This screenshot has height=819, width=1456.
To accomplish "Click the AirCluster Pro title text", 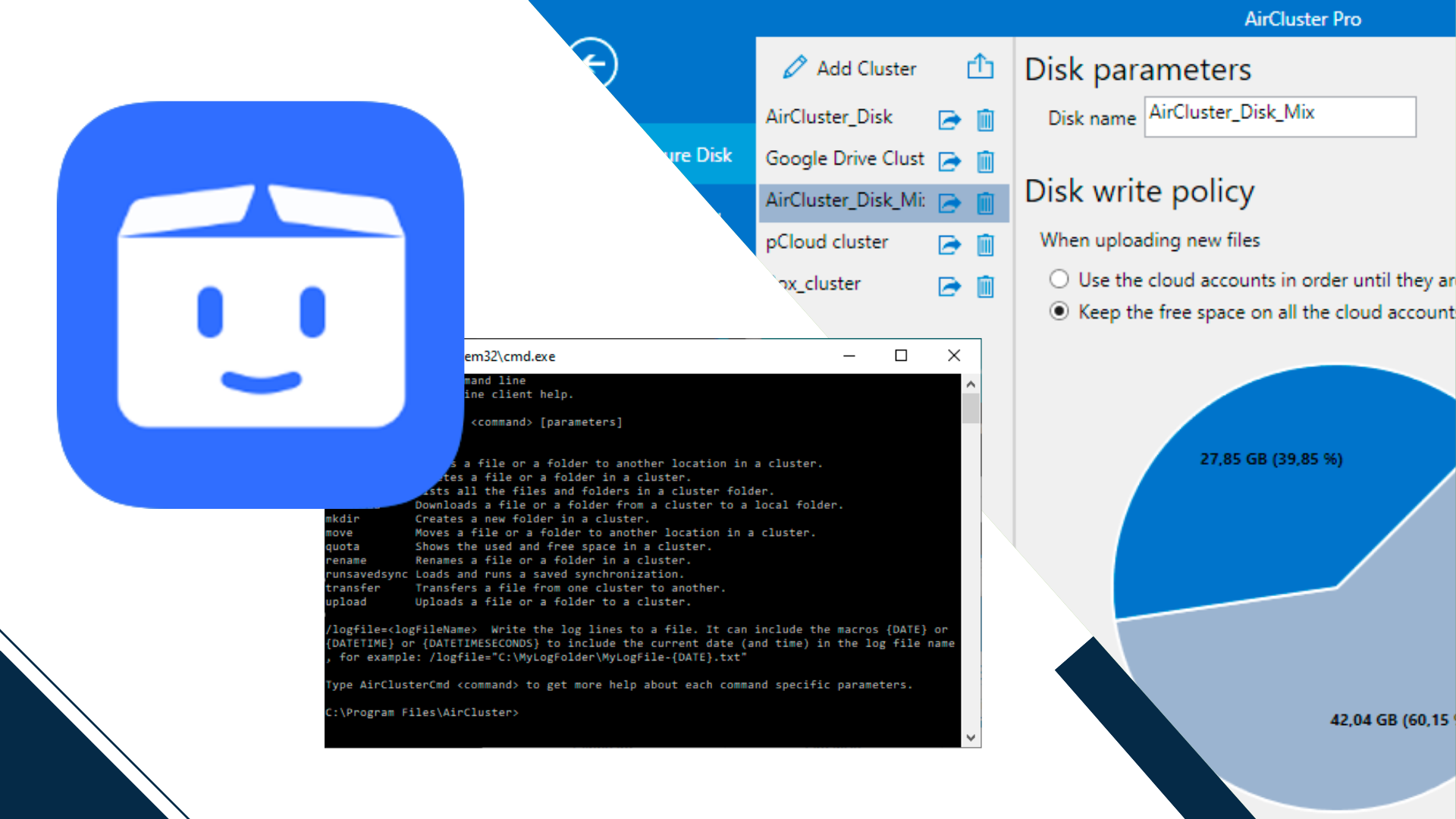I will pyautogui.click(x=1303, y=19).
